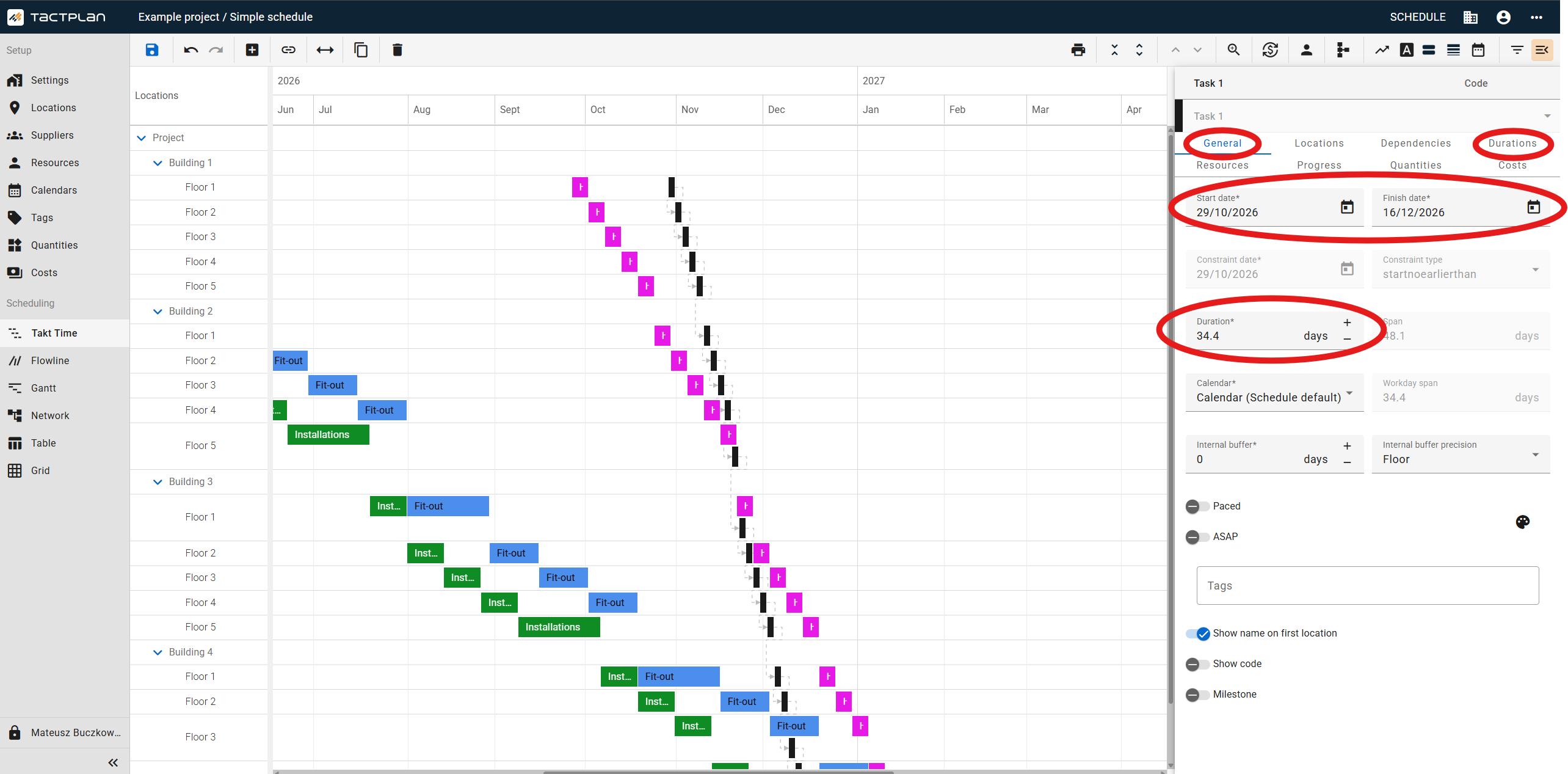
Task: Add a new task with plus icon
Action: 252,50
